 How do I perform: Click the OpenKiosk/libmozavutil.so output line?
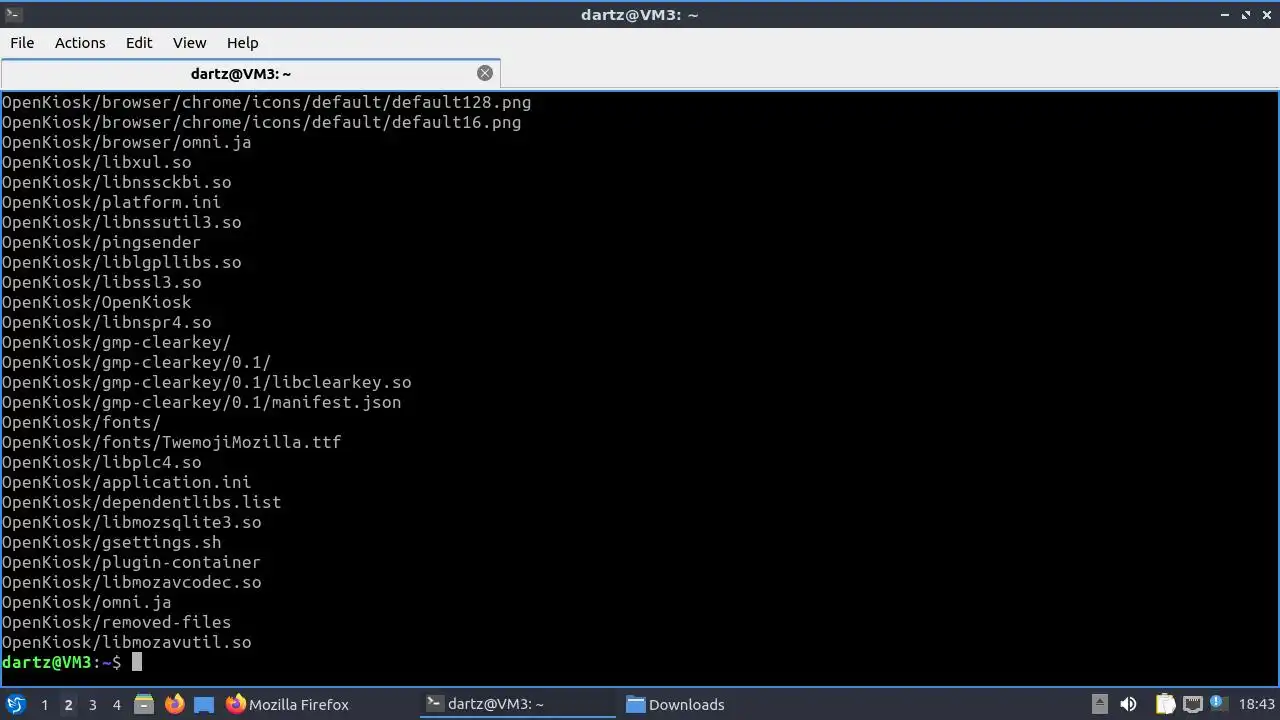coord(126,642)
